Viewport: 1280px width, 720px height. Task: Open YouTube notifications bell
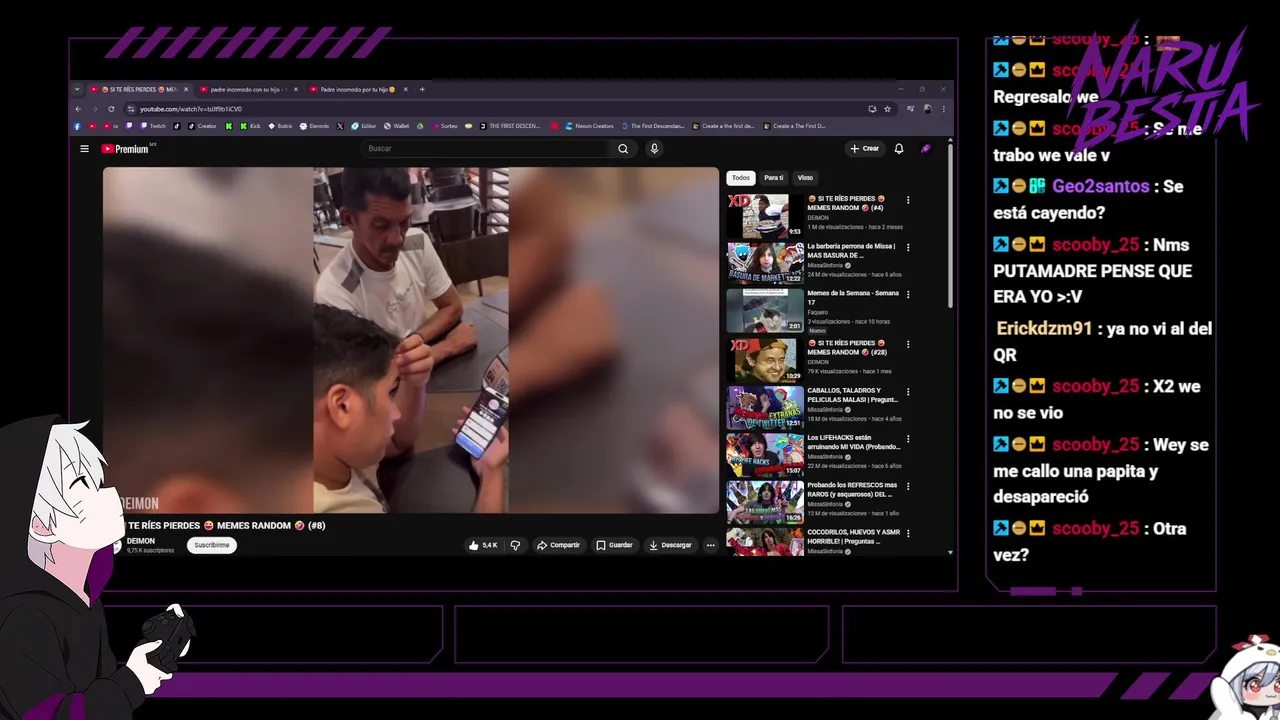click(899, 149)
